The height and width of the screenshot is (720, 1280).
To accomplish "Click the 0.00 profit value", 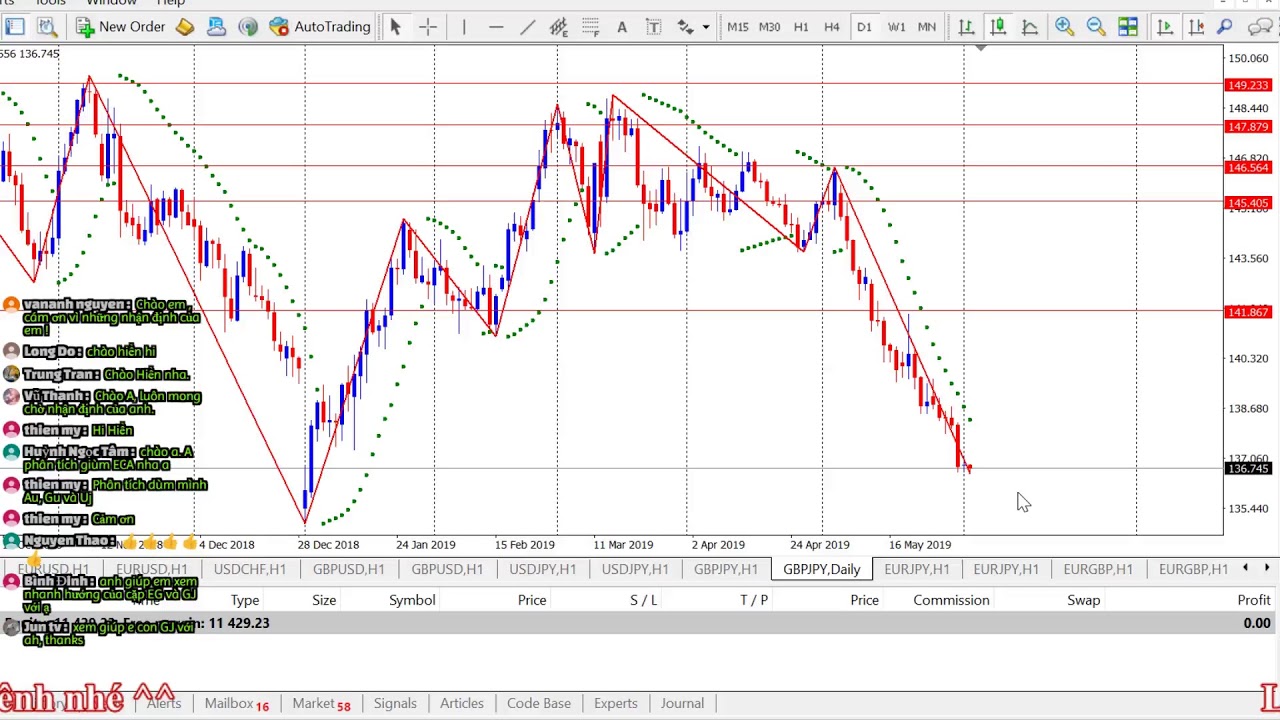I will click(x=1257, y=623).
